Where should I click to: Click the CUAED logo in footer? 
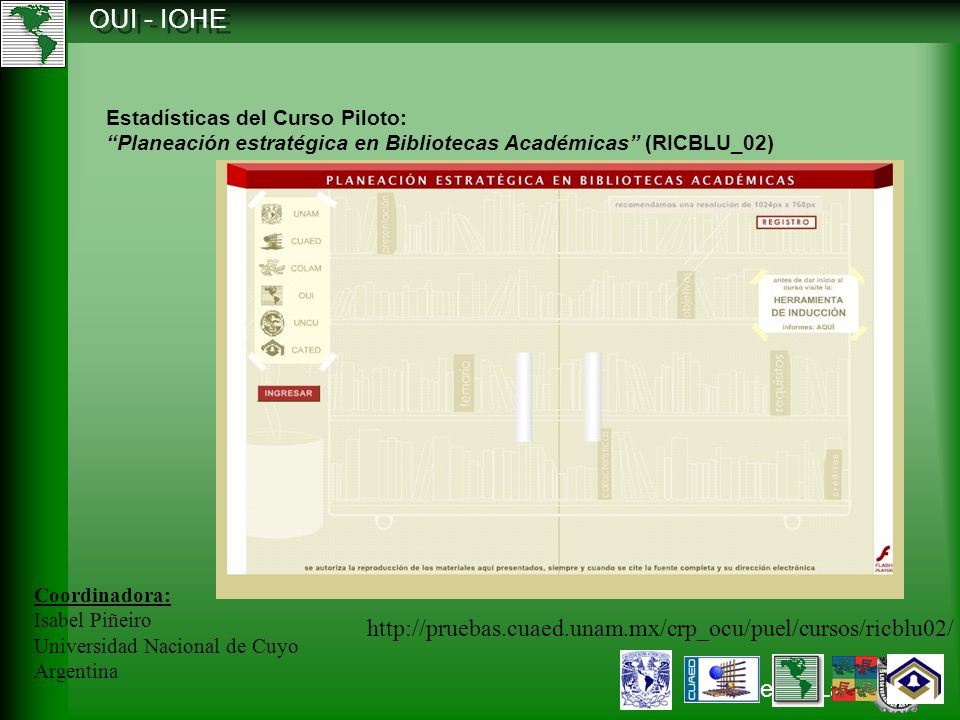[721, 679]
